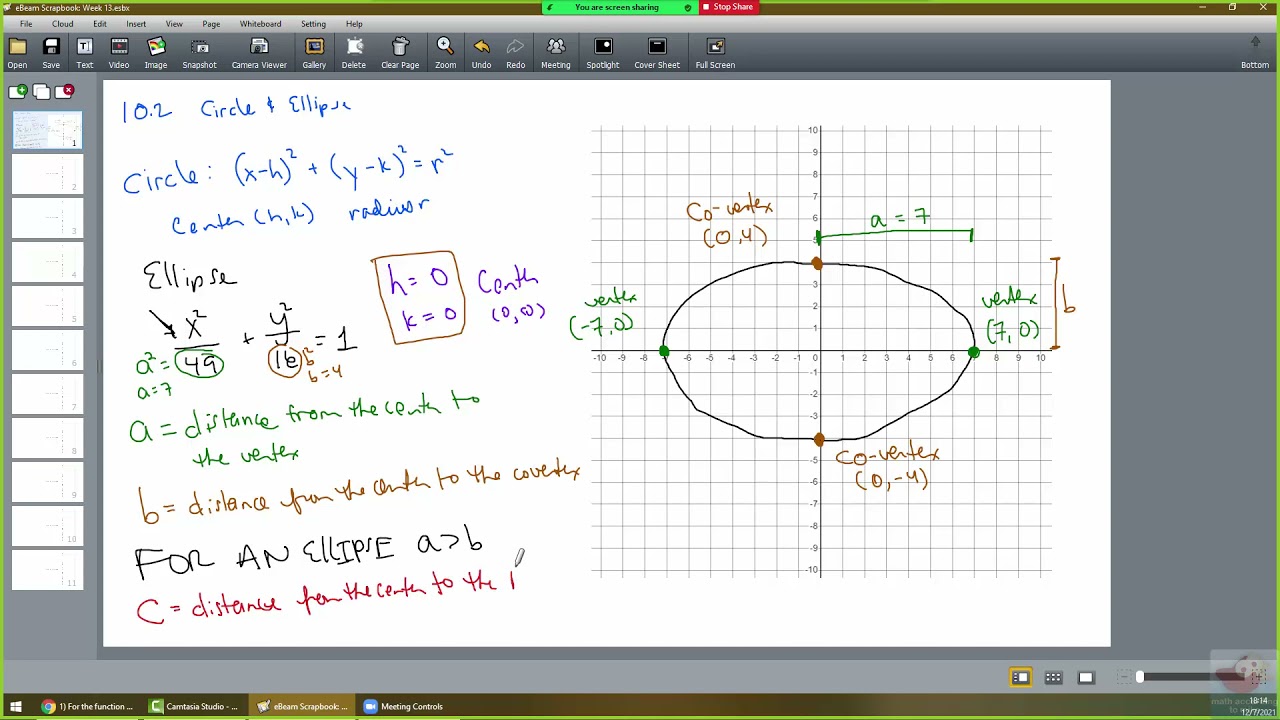The width and height of the screenshot is (1280, 720).
Task: Open the Whiteboard menu
Action: pyautogui.click(x=260, y=24)
